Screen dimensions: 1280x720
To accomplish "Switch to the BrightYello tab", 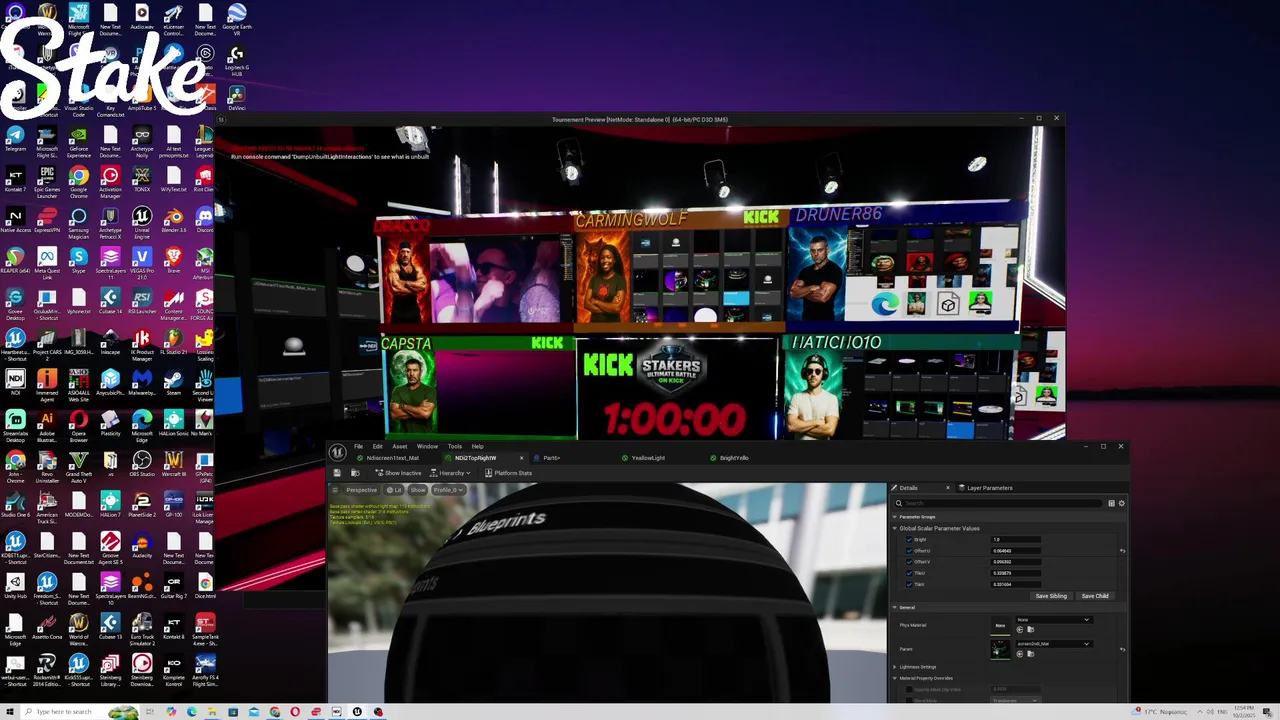I will coord(734,458).
